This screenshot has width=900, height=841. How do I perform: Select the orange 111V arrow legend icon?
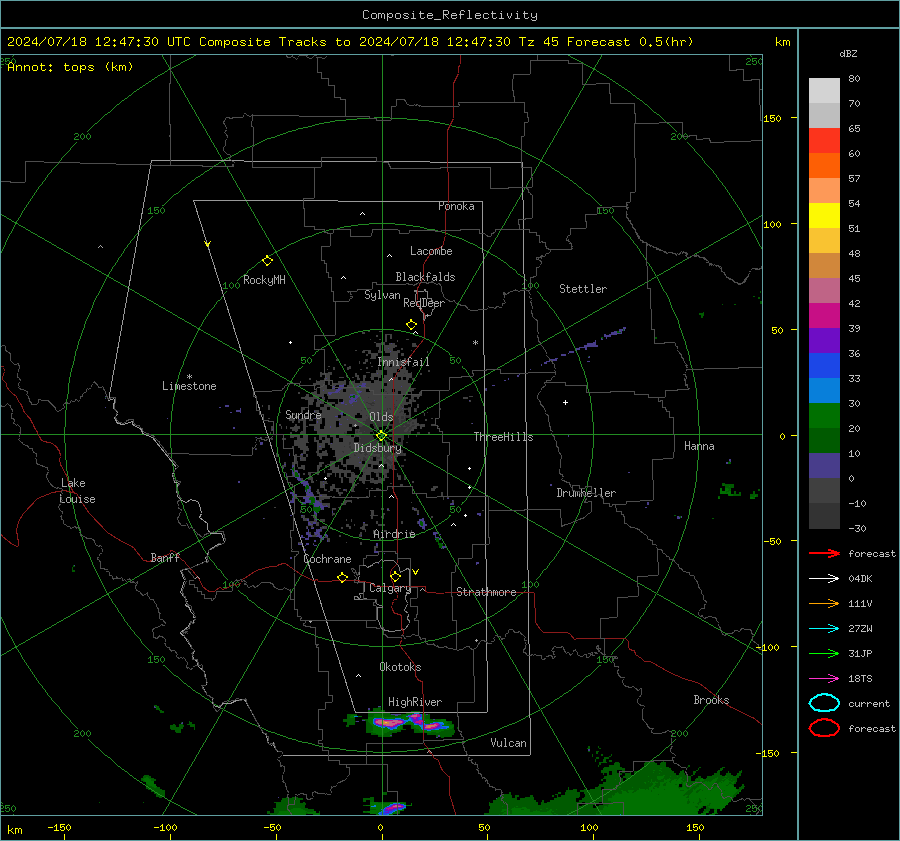824,603
